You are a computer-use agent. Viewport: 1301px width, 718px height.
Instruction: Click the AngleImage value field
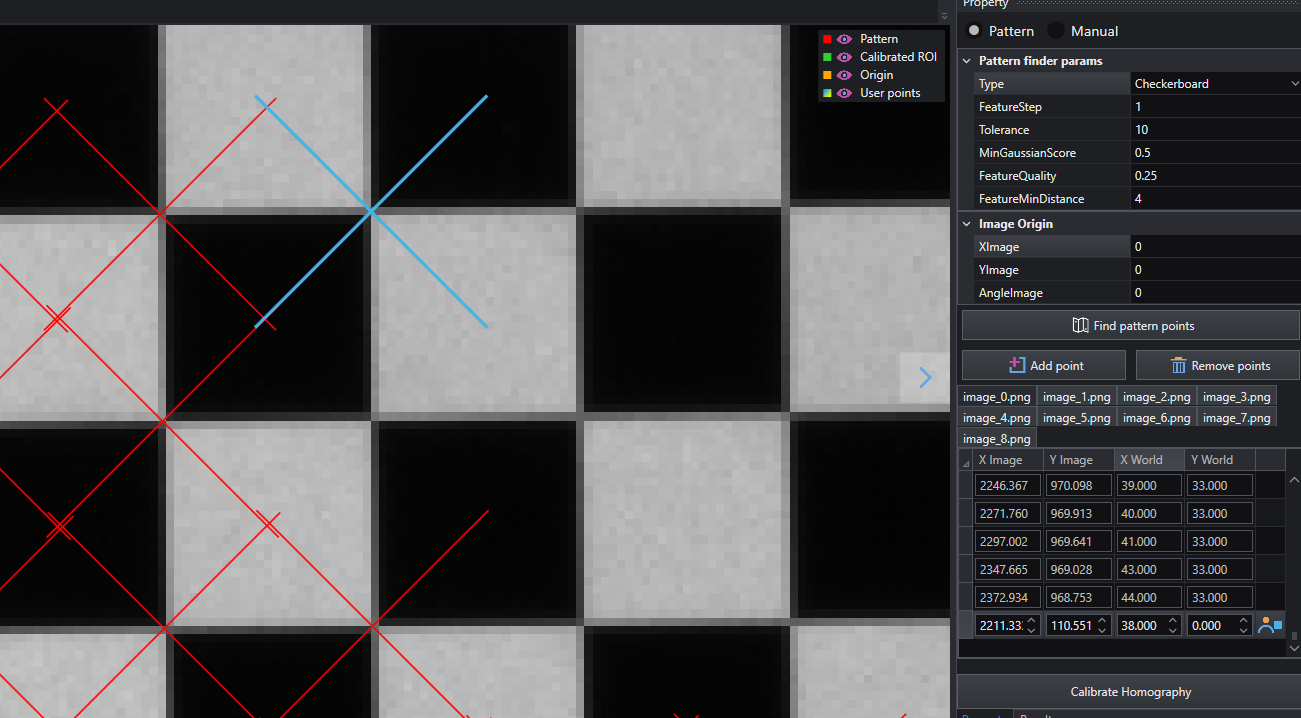point(1216,293)
